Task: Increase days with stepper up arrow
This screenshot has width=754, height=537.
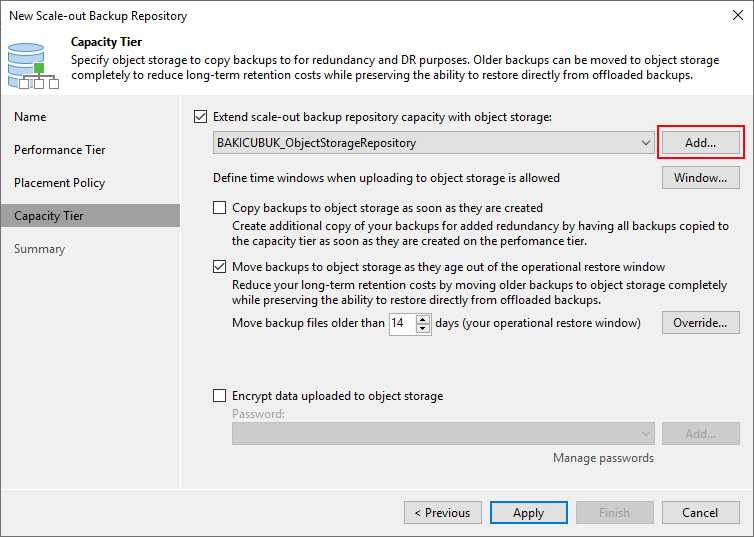Action: [x=423, y=319]
